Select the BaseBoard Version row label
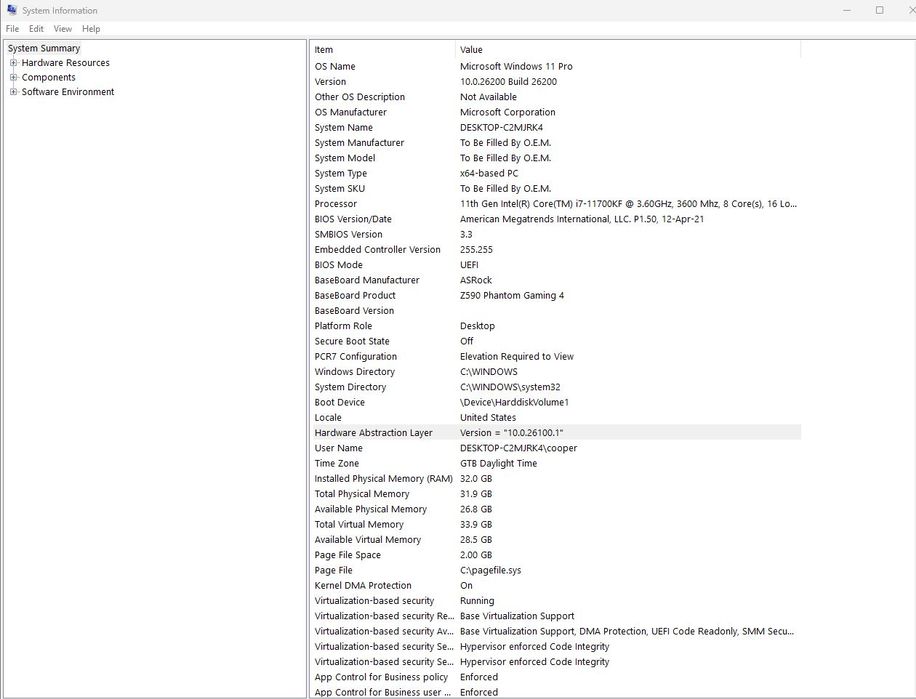Image resolution: width=916 pixels, height=699 pixels. click(x=354, y=311)
